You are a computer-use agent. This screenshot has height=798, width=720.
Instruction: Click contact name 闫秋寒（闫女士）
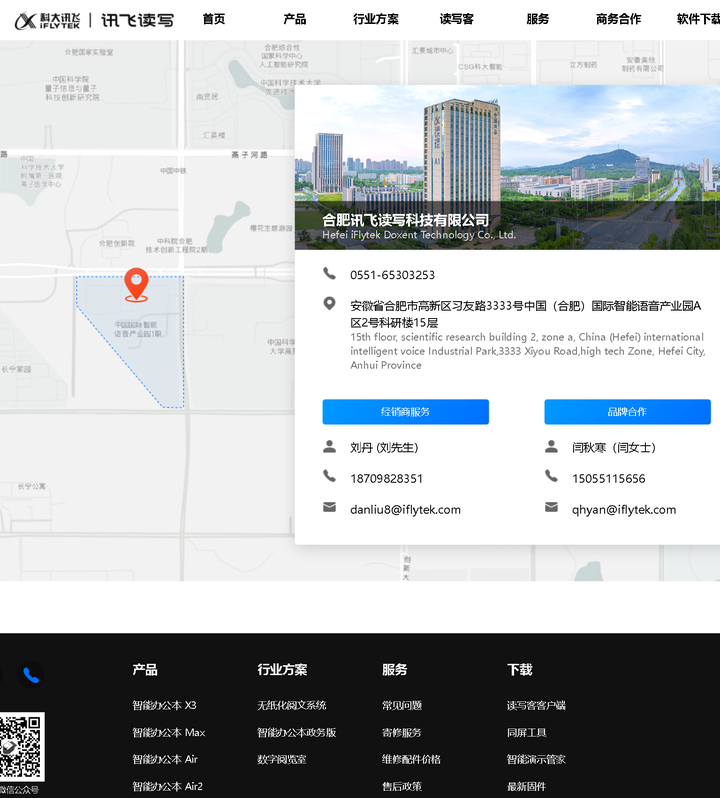614,447
